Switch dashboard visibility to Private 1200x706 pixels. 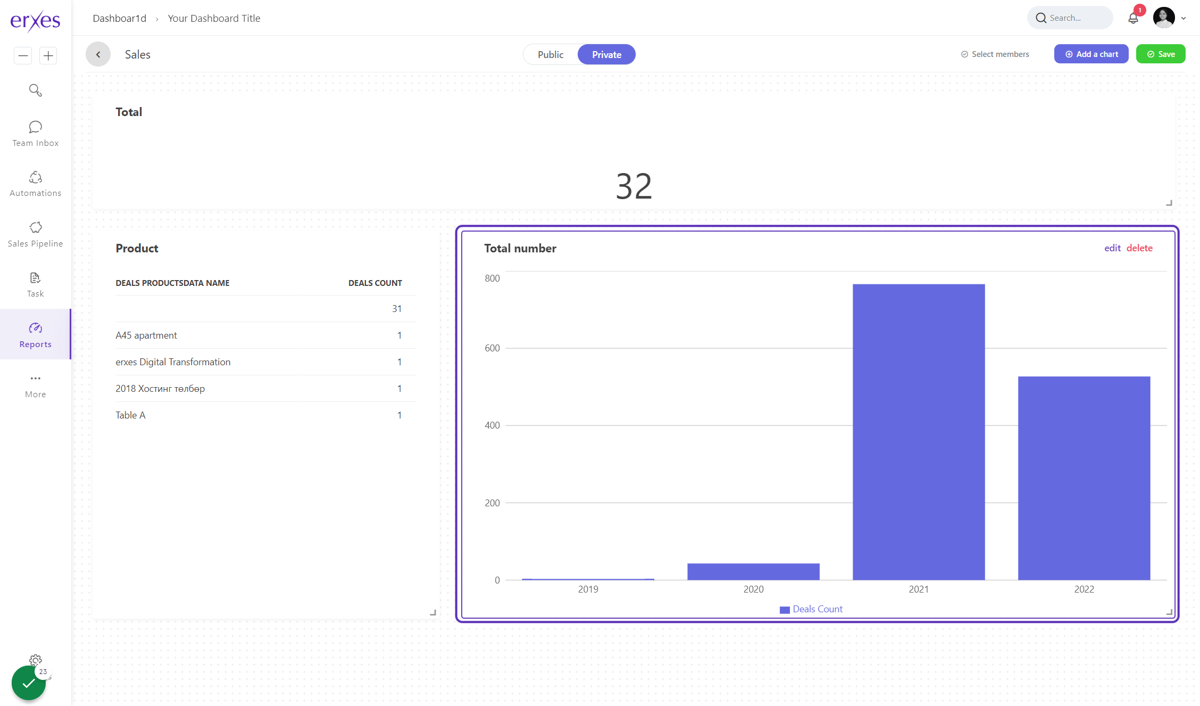pos(606,54)
